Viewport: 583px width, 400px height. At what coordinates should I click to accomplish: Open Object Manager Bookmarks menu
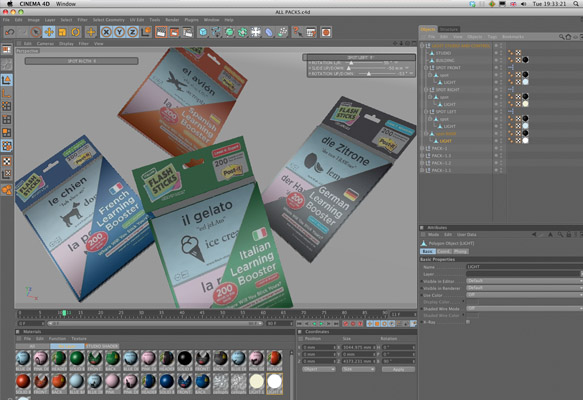coord(513,37)
